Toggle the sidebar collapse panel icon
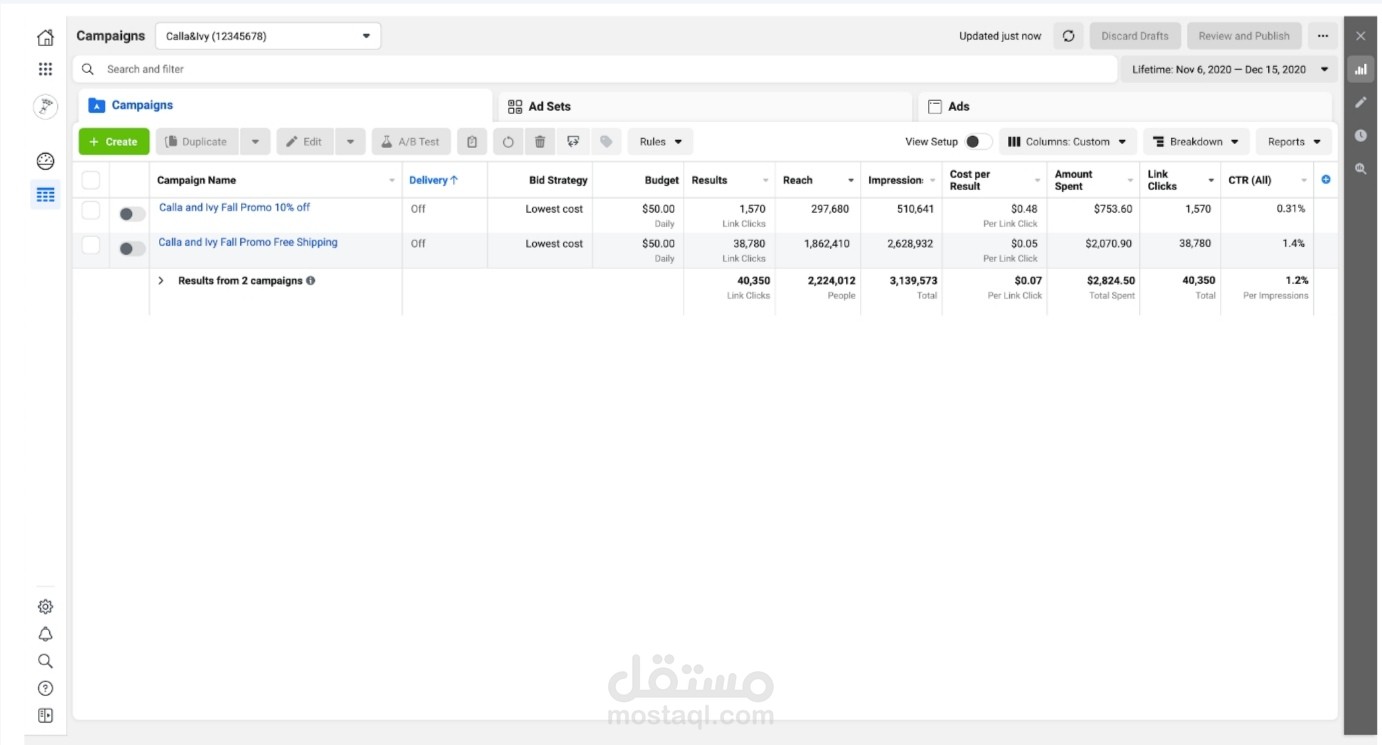 45,715
